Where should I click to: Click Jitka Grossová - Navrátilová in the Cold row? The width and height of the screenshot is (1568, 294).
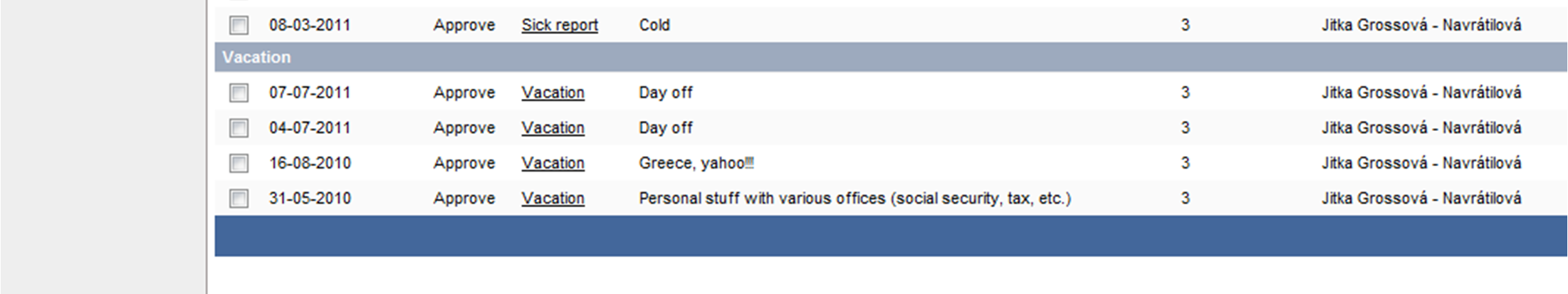1421,26
